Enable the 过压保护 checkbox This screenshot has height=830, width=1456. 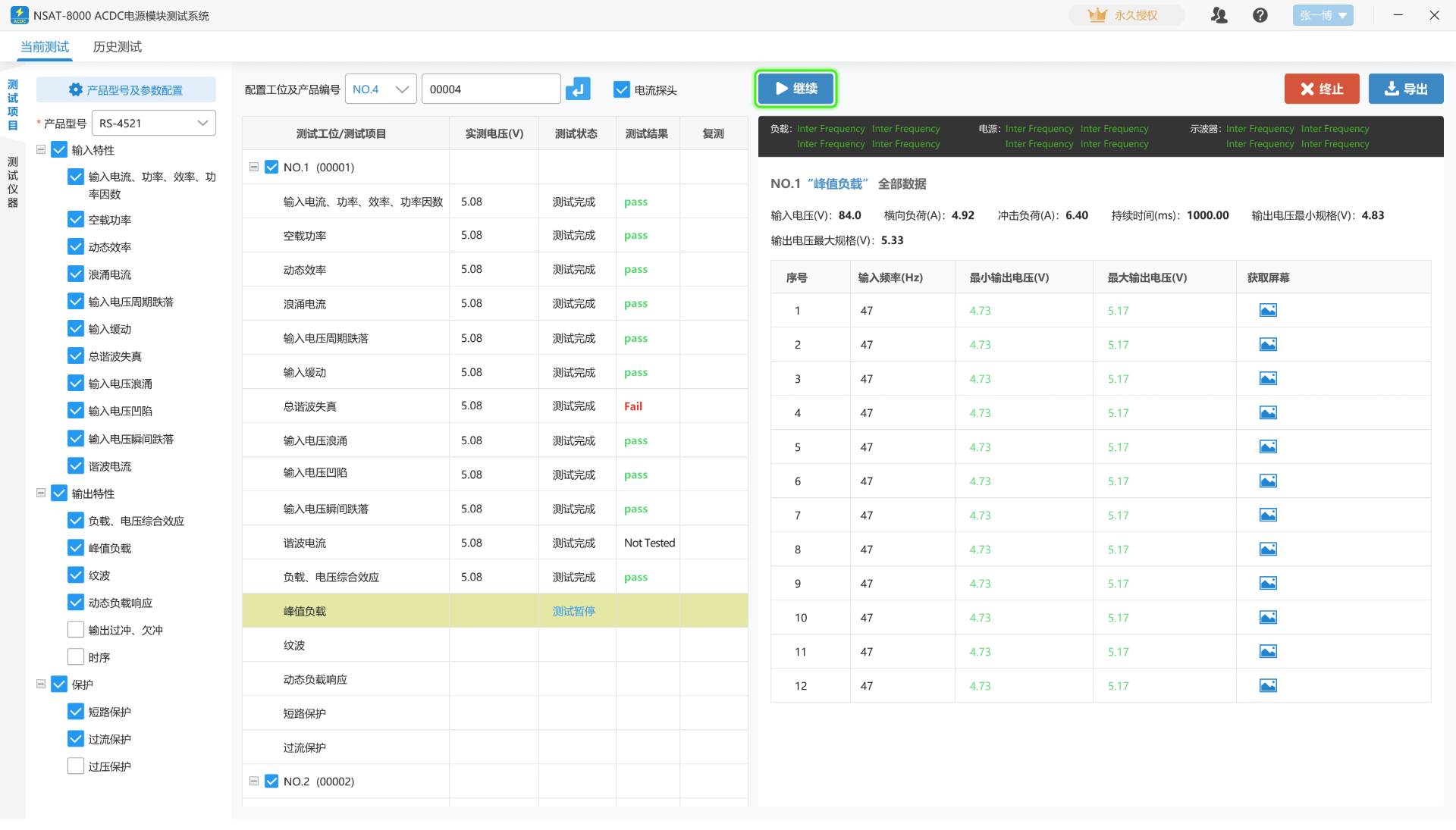(76, 766)
